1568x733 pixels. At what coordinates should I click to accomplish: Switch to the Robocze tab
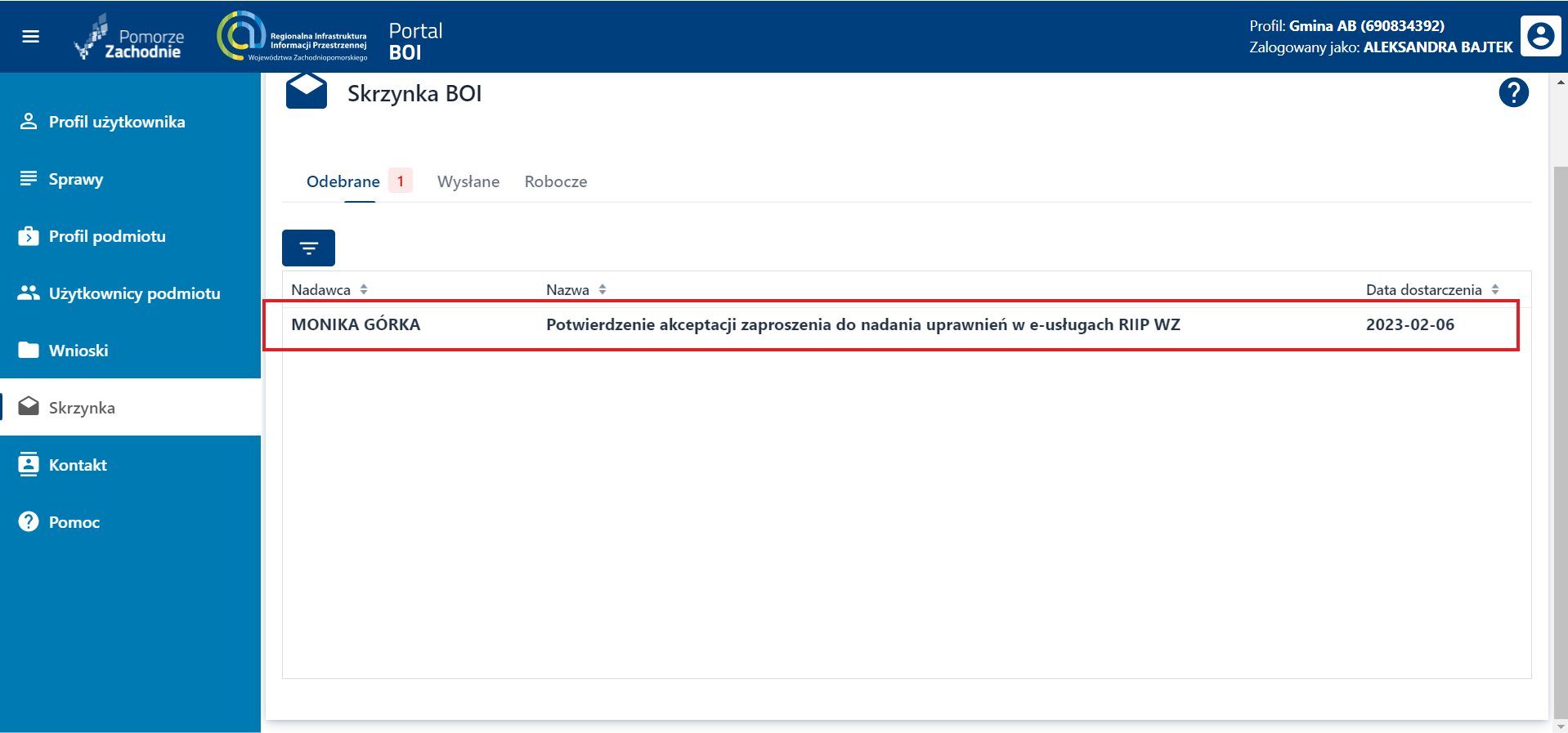(x=555, y=181)
